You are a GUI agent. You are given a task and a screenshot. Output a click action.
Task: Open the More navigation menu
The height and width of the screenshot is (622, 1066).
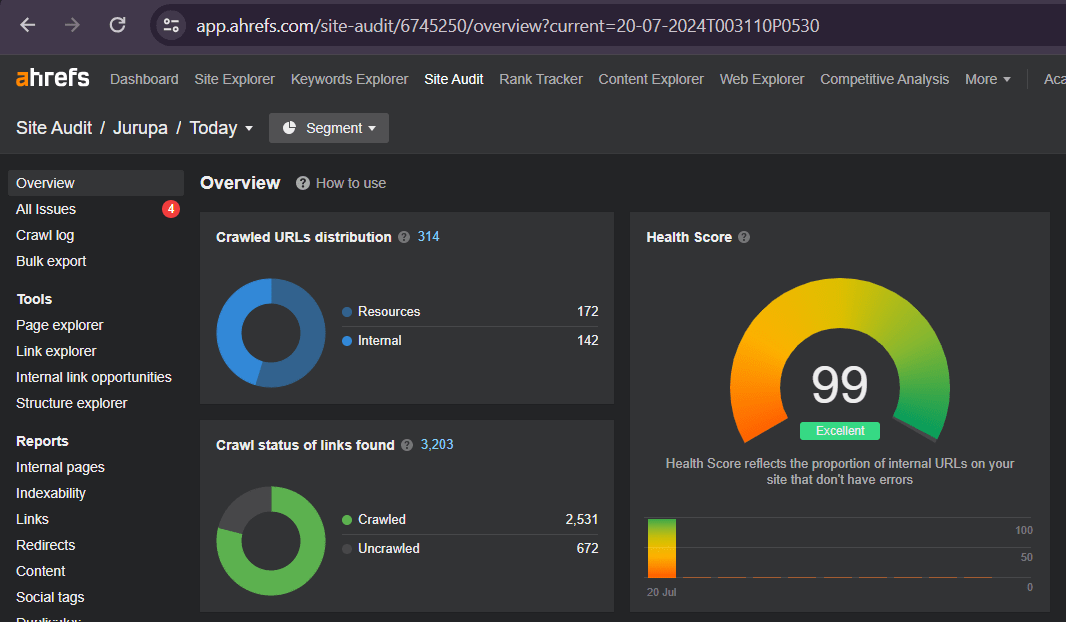pyautogui.click(x=987, y=79)
